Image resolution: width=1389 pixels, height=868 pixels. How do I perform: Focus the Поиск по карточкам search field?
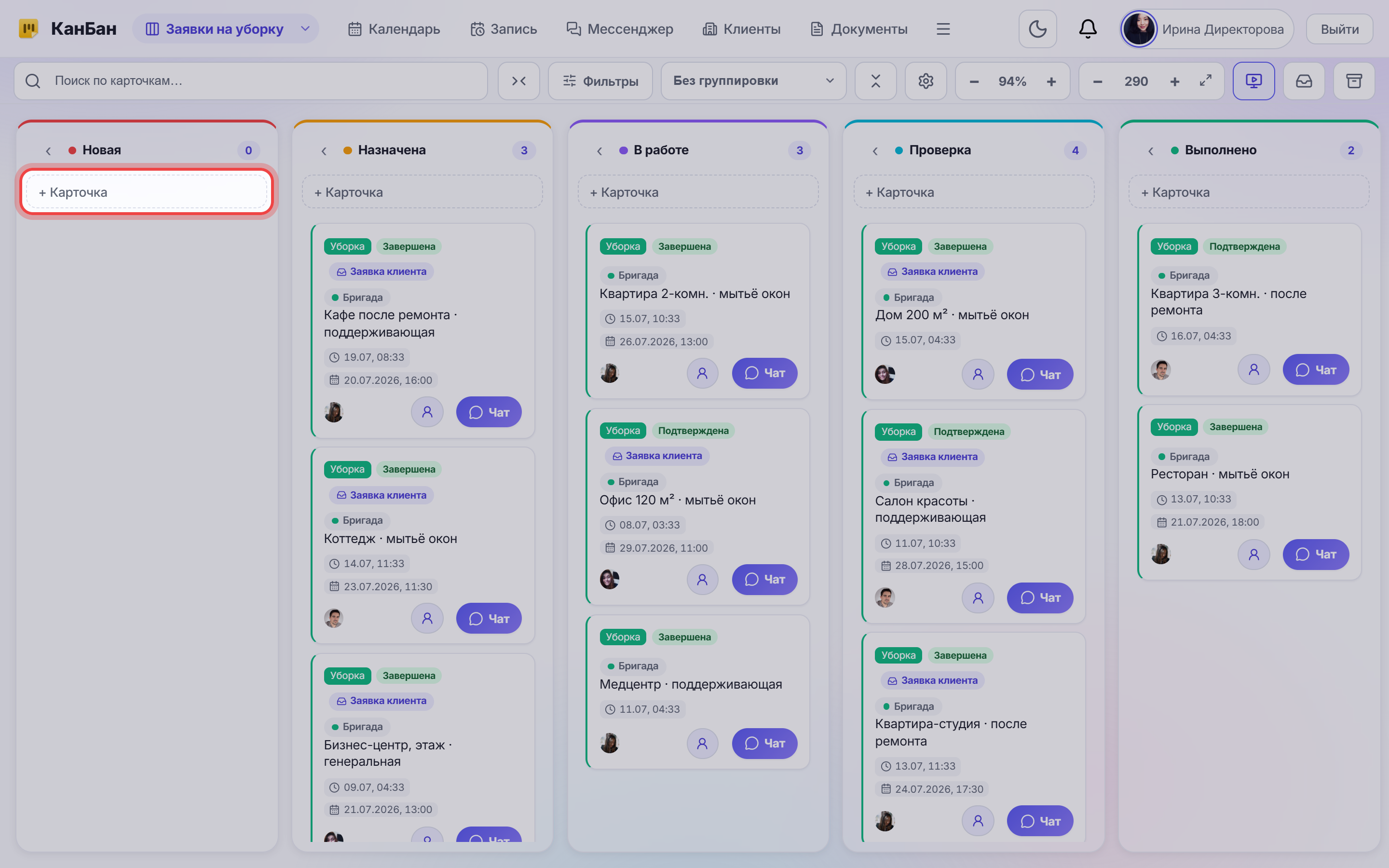tap(251, 81)
